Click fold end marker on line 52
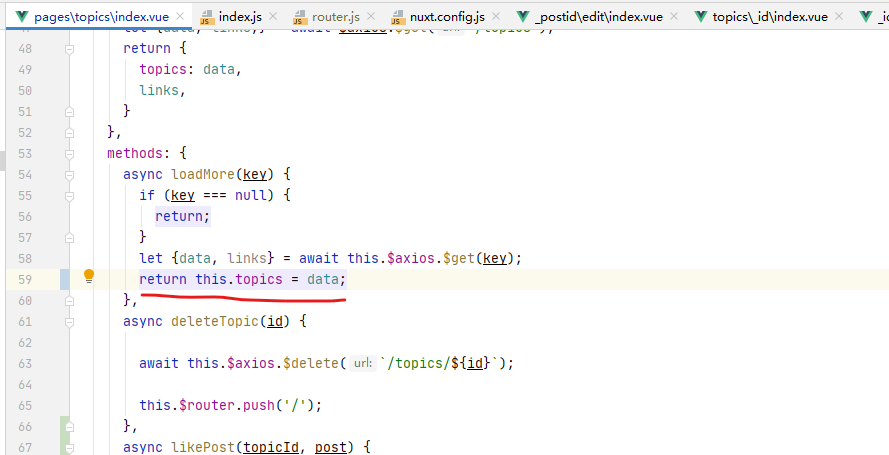 click(x=69, y=133)
